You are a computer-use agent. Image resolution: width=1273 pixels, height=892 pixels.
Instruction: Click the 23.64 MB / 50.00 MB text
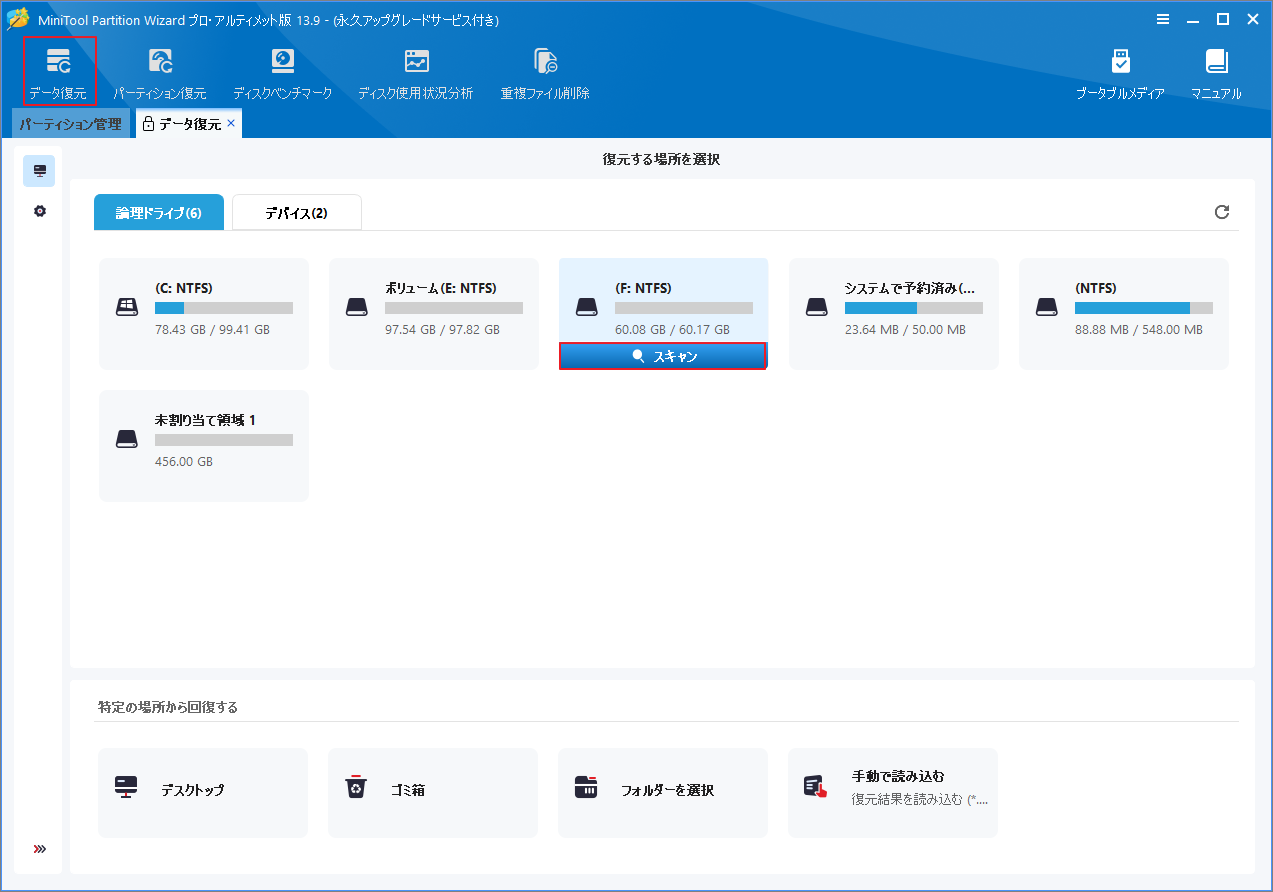coord(905,330)
